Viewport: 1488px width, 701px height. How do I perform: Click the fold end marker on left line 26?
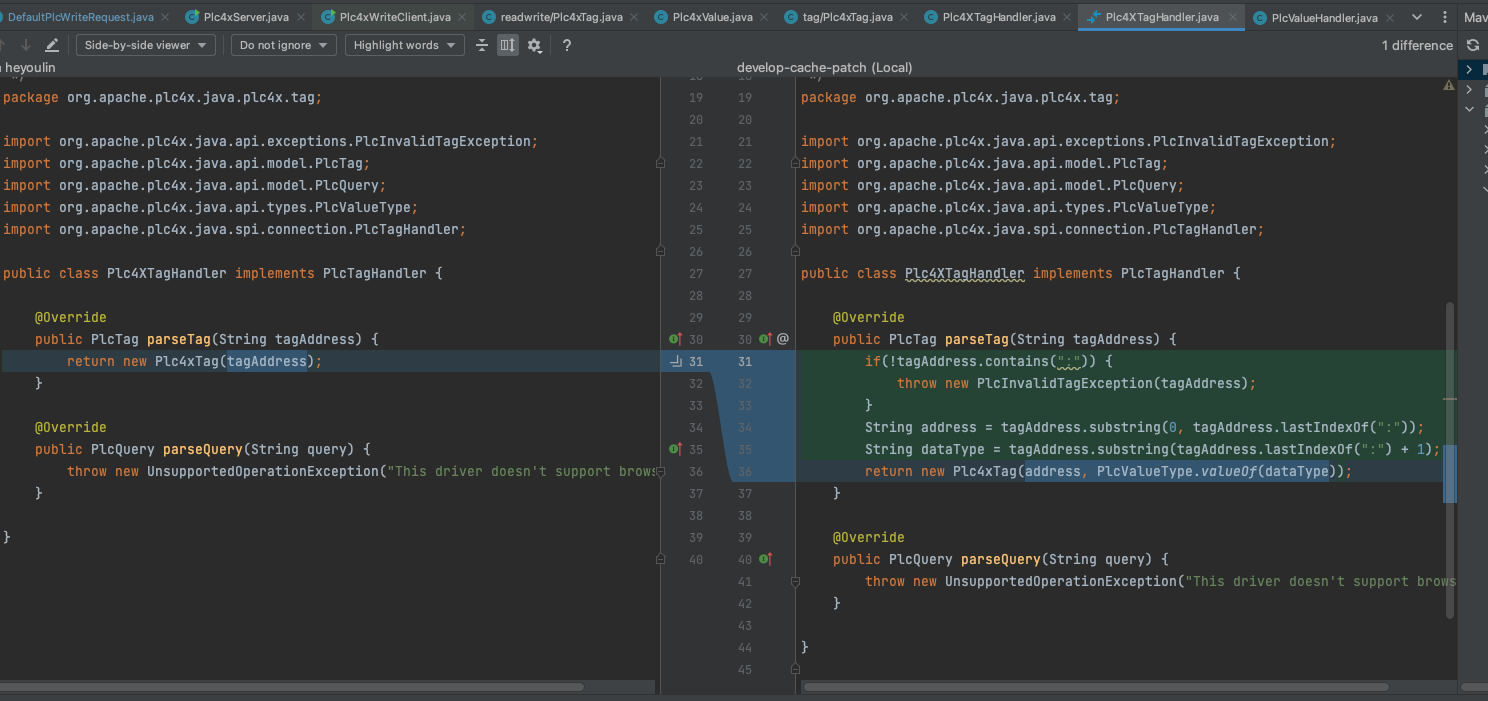tap(660, 251)
